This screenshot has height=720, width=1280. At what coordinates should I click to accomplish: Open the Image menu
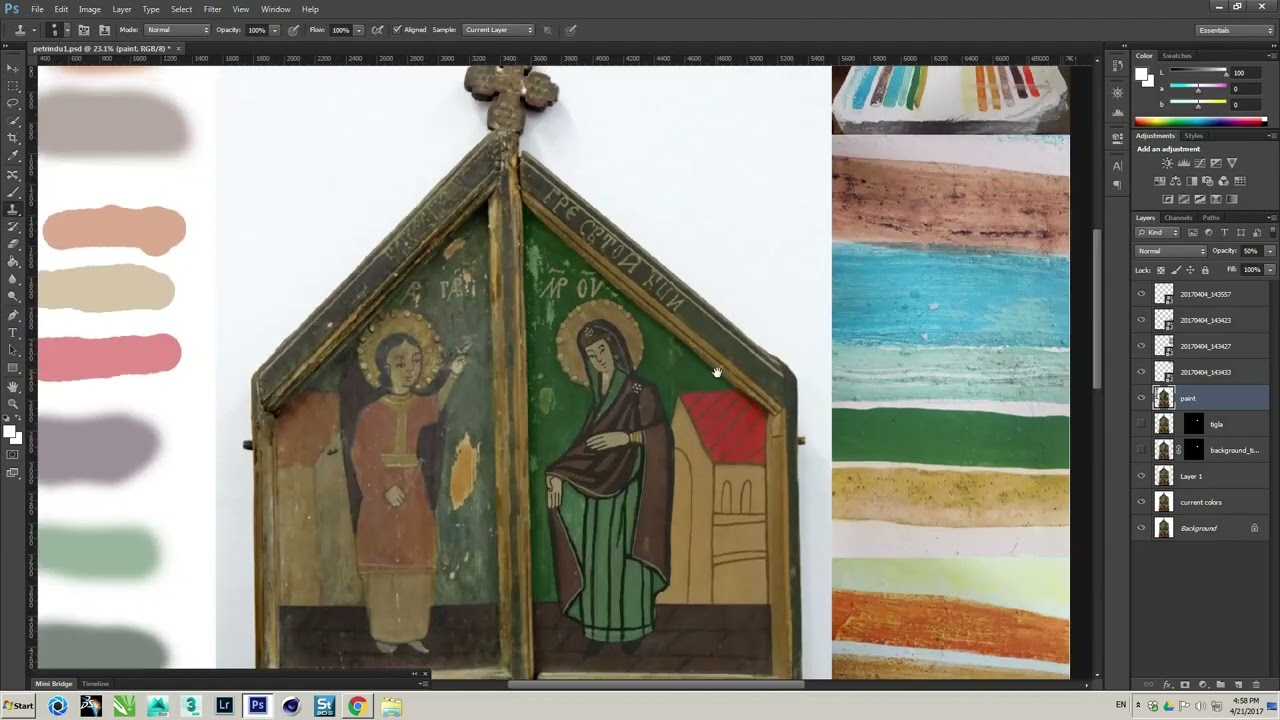click(x=90, y=9)
